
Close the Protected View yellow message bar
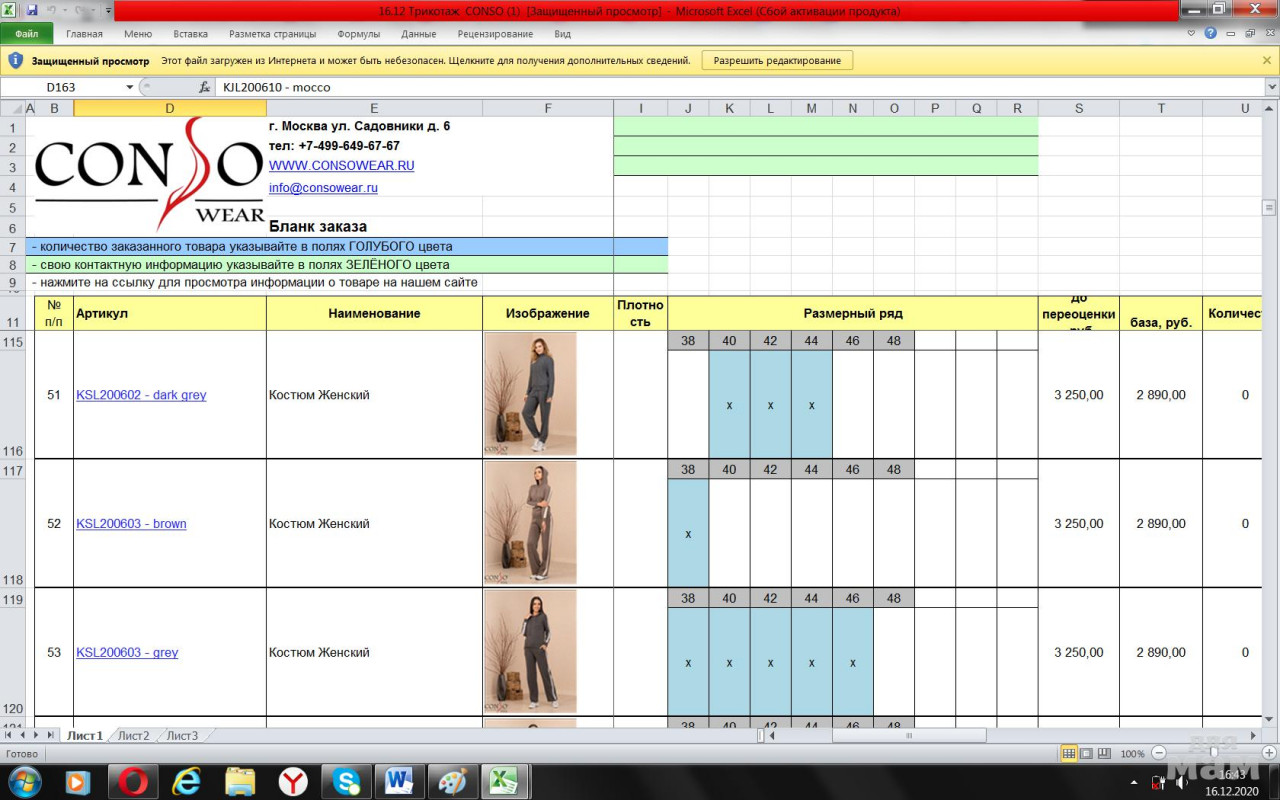(x=1267, y=60)
